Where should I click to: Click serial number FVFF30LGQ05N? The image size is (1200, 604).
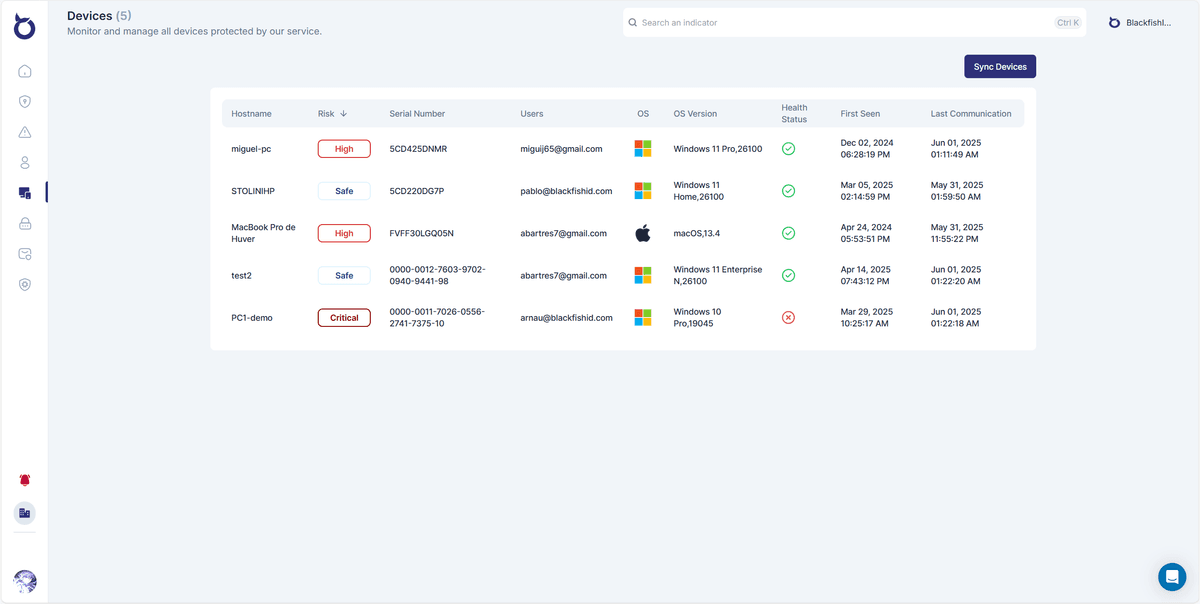[x=421, y=233]
